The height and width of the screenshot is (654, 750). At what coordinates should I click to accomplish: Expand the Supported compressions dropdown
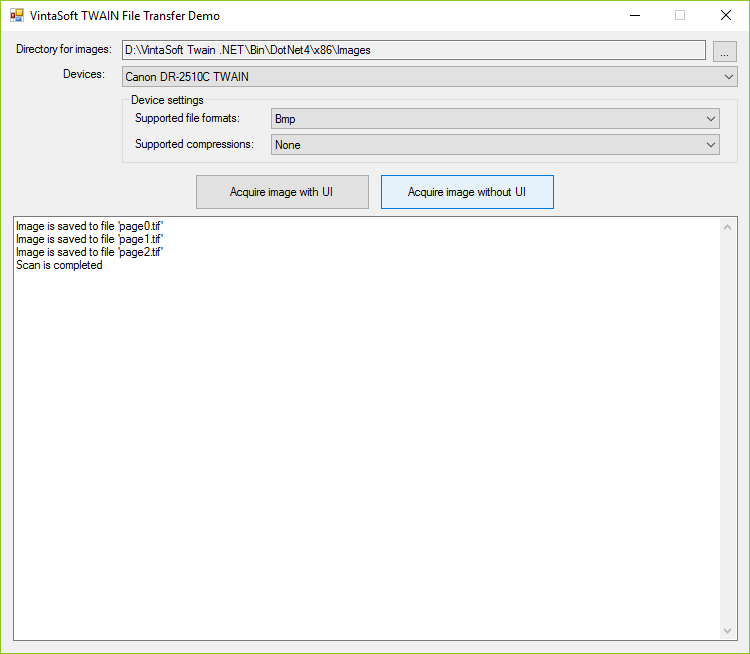point(495,145)
